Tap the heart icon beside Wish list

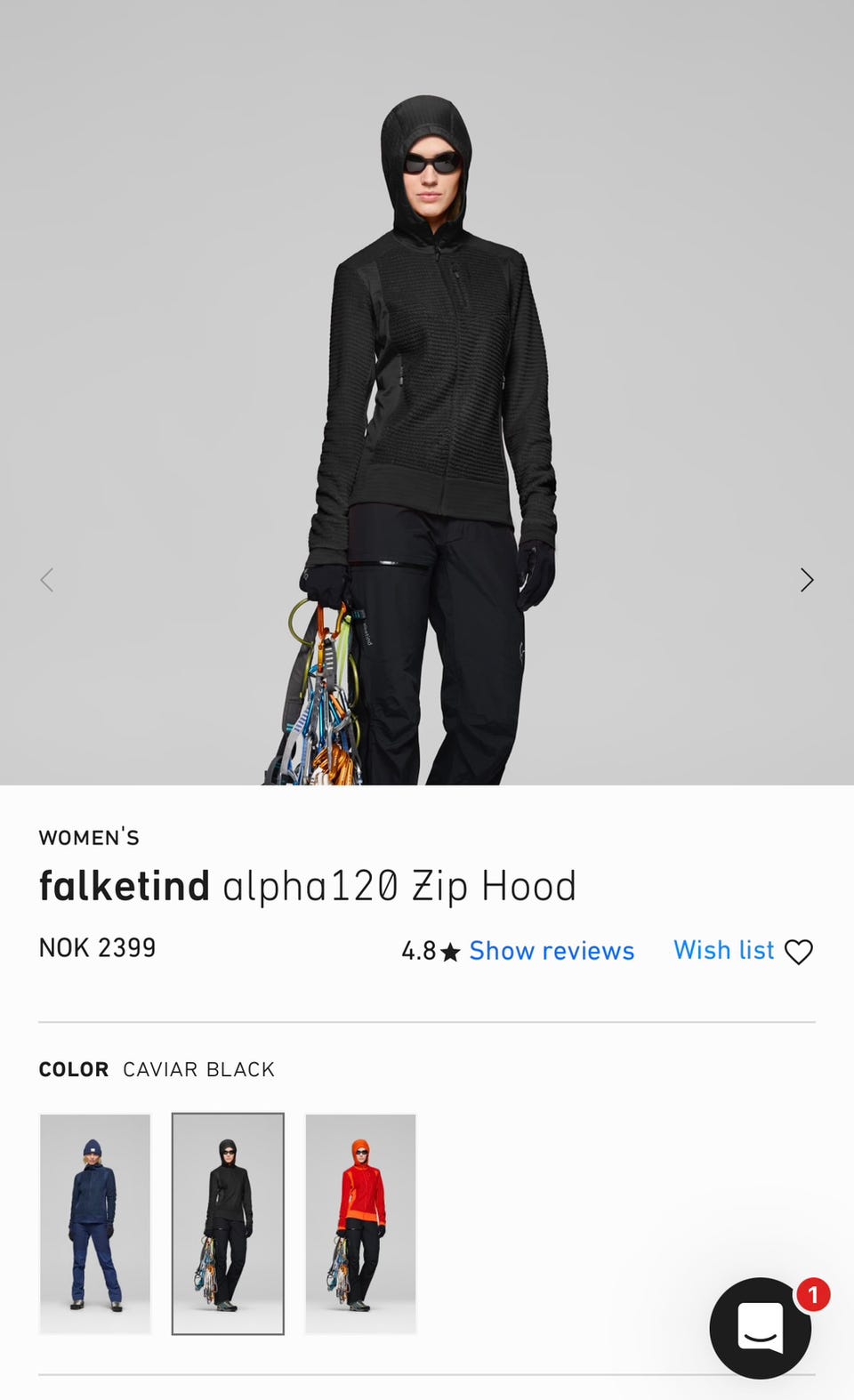pyautogui.click(x=799, y=952)
